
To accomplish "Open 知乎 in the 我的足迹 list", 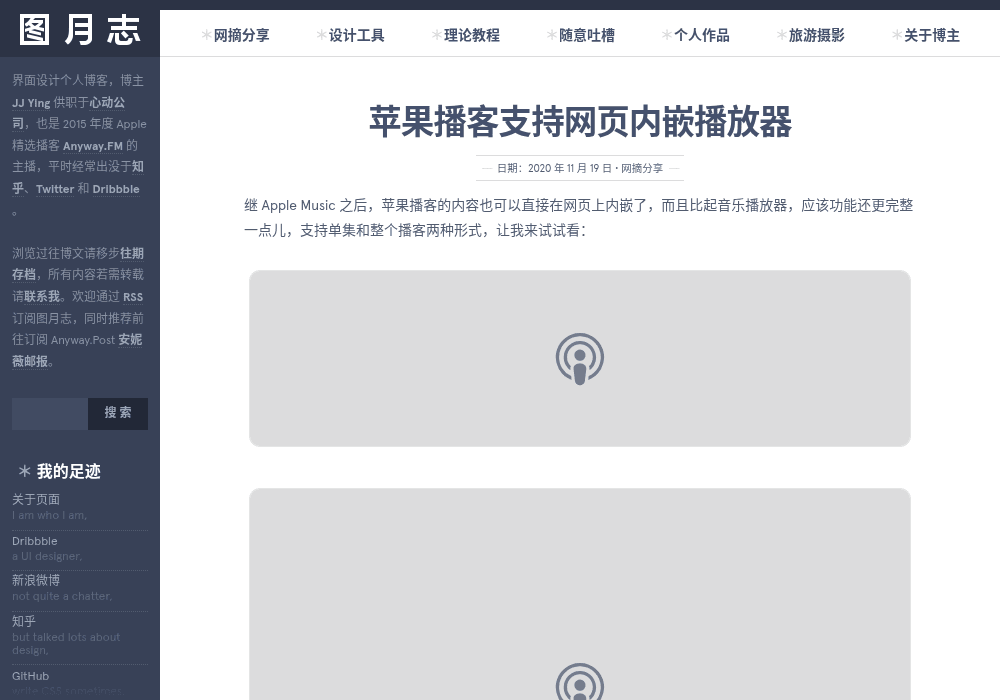I will tap(24, 621).
